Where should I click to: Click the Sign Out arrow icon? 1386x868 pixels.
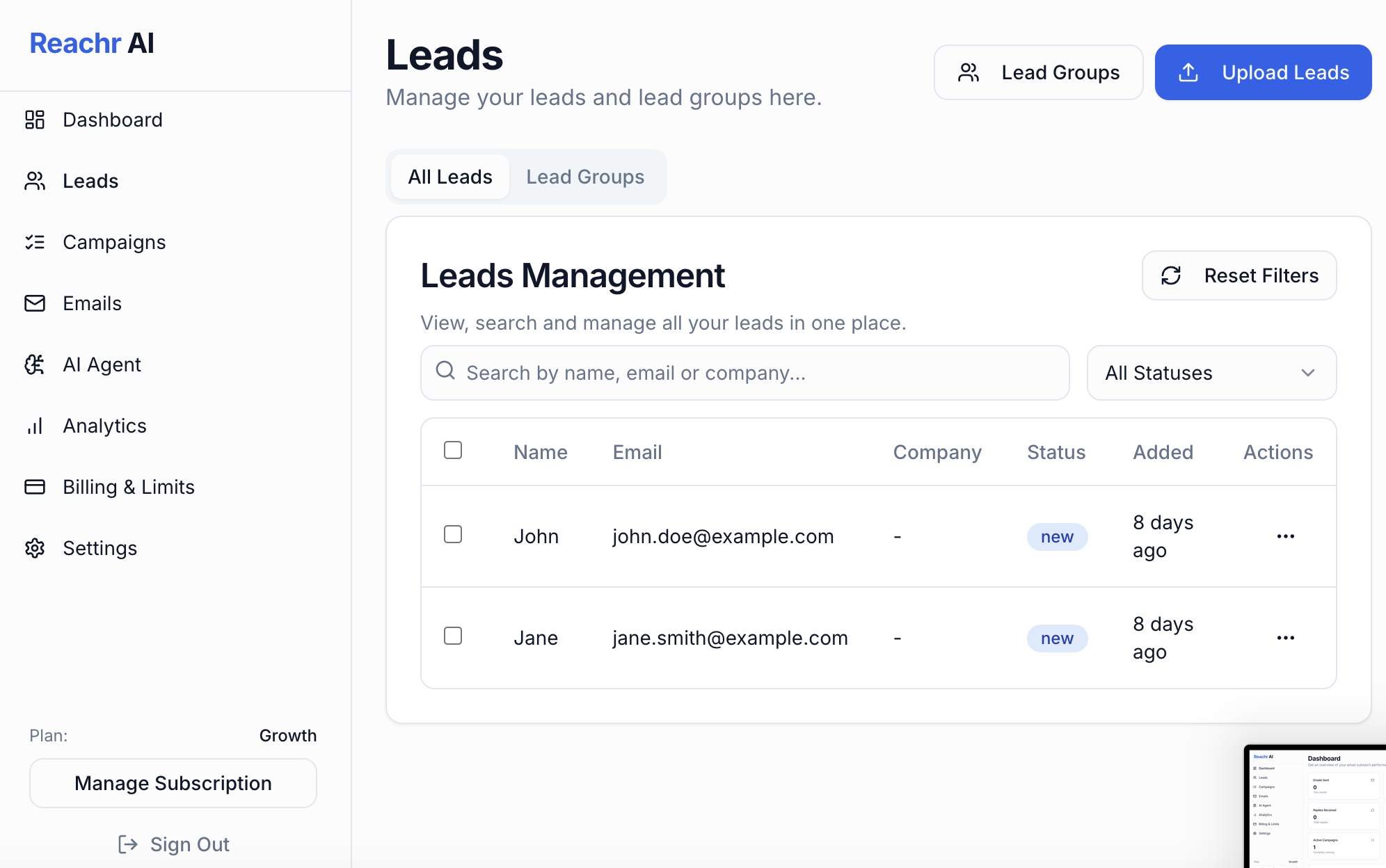[128, 844]
